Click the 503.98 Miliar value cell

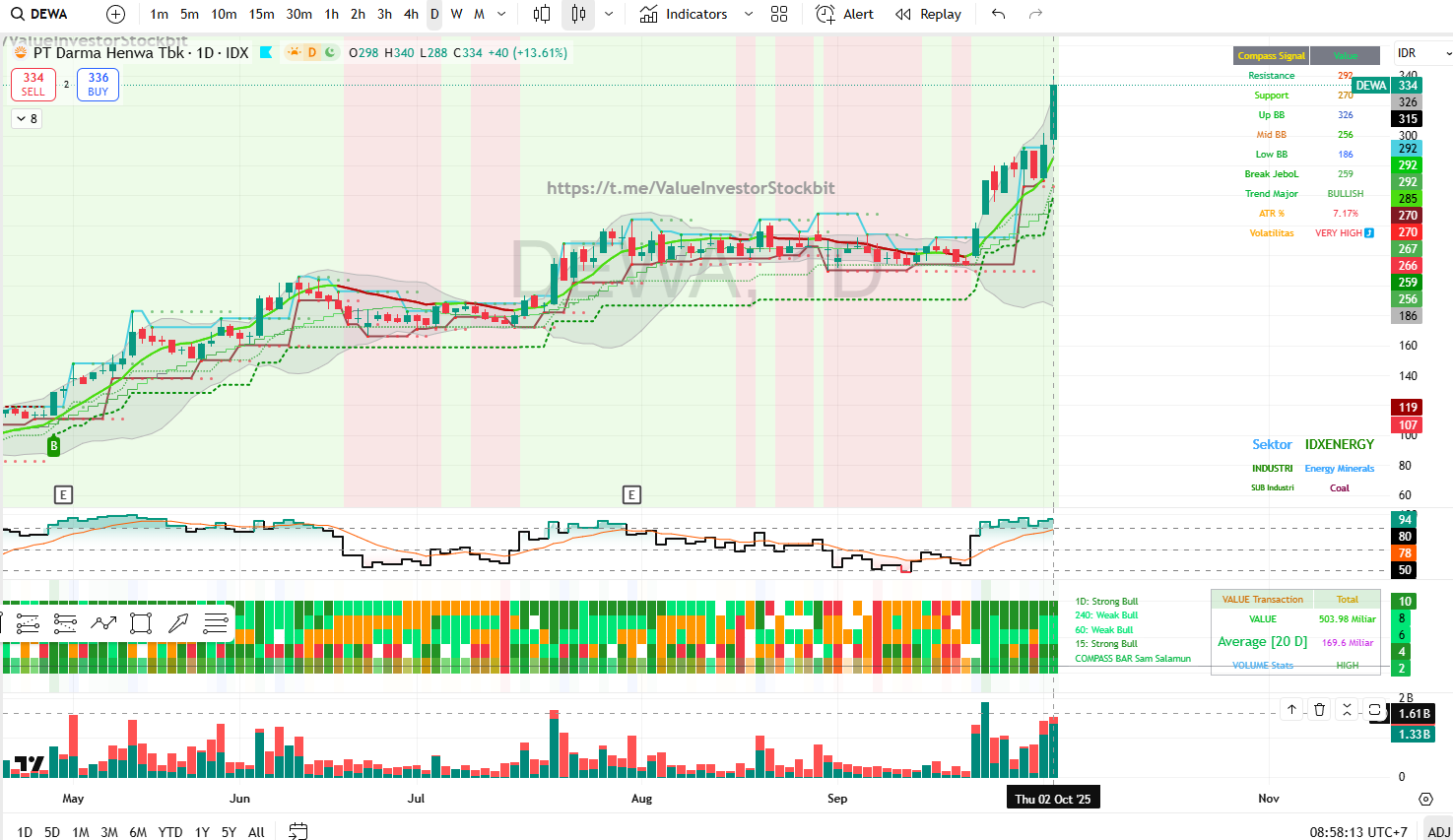(1348, 619)
